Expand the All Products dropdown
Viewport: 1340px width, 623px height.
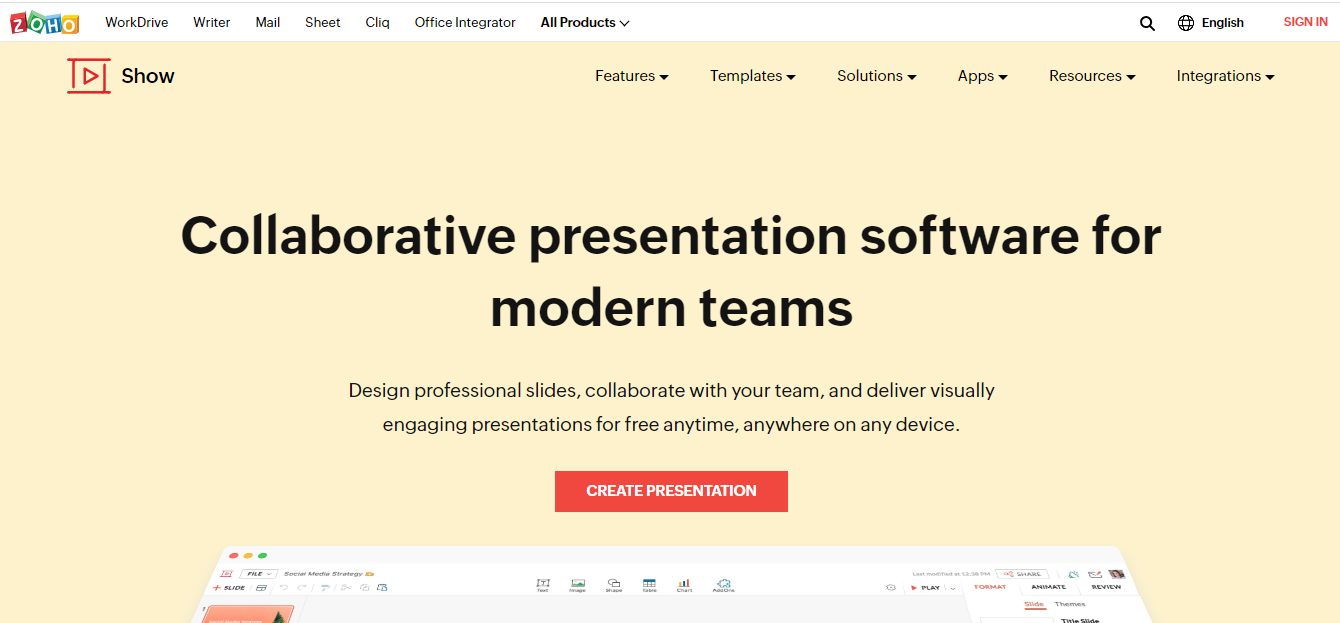585,22
